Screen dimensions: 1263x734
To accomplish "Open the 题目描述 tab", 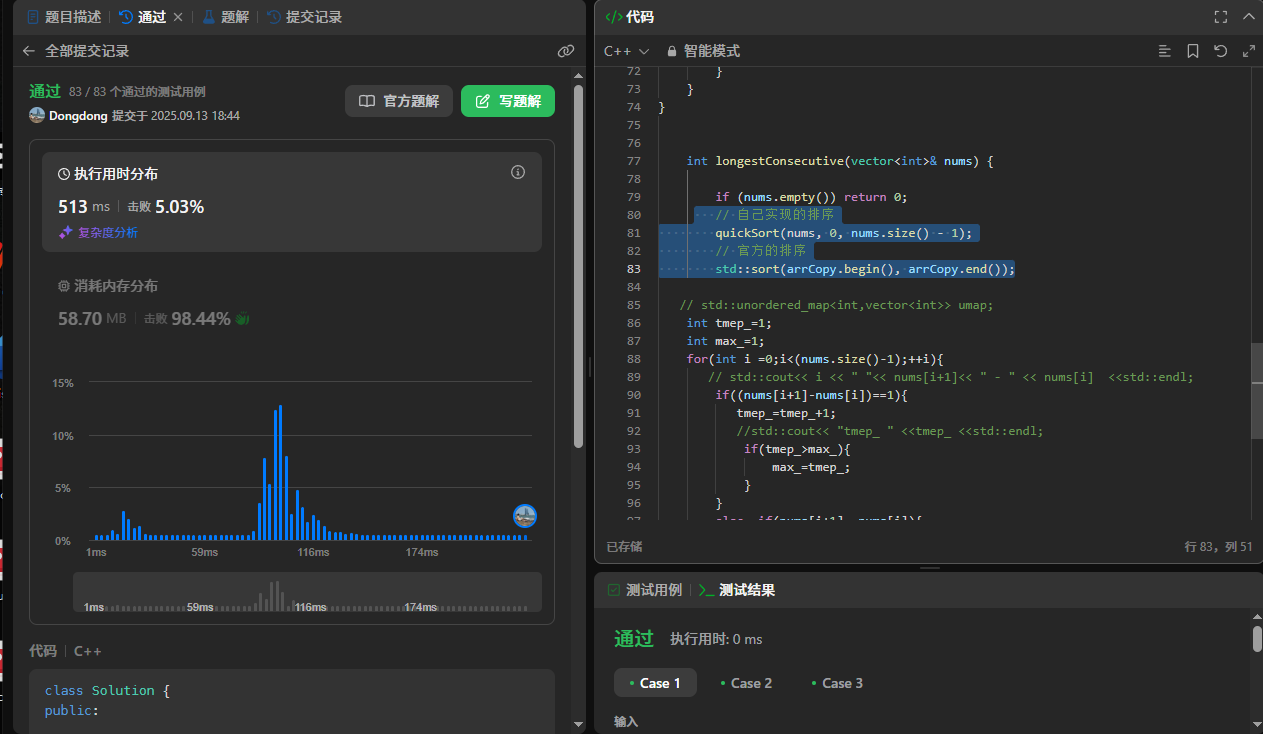I will 64,17.
